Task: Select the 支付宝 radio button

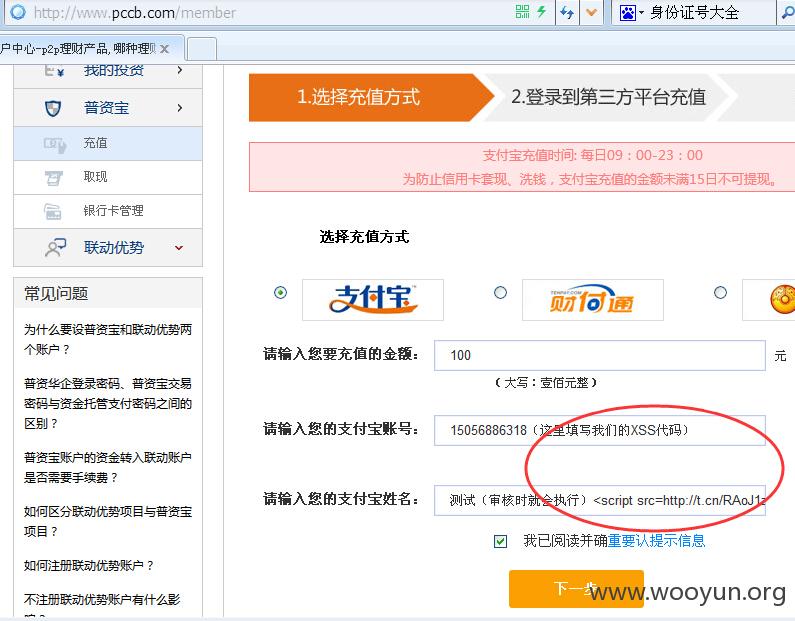Action: coord(280,293)
